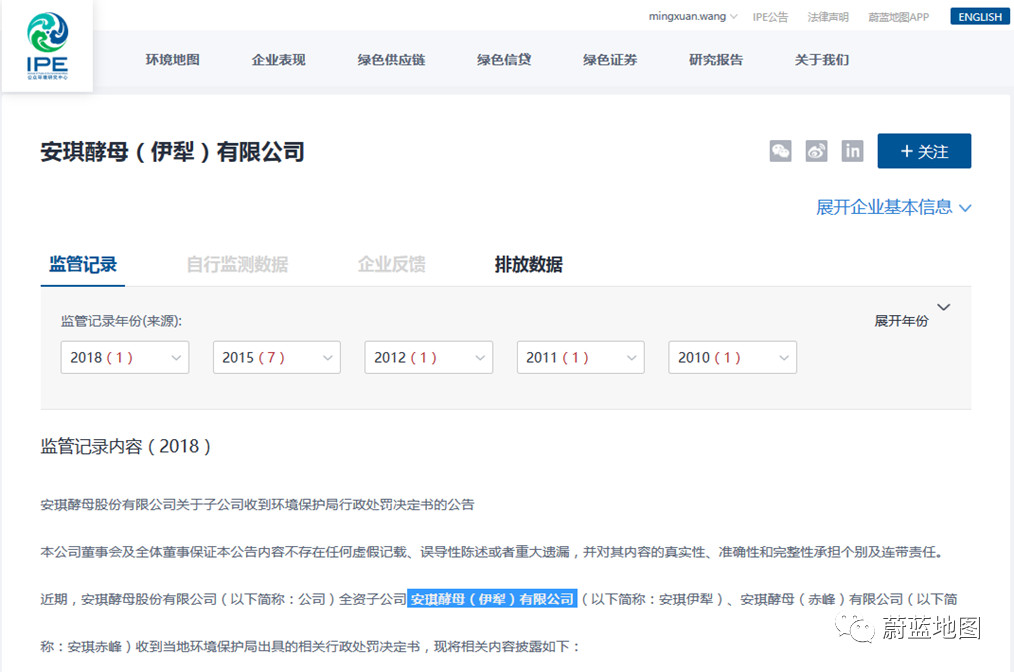Open IPE公告 link

(x=770, y=17)
